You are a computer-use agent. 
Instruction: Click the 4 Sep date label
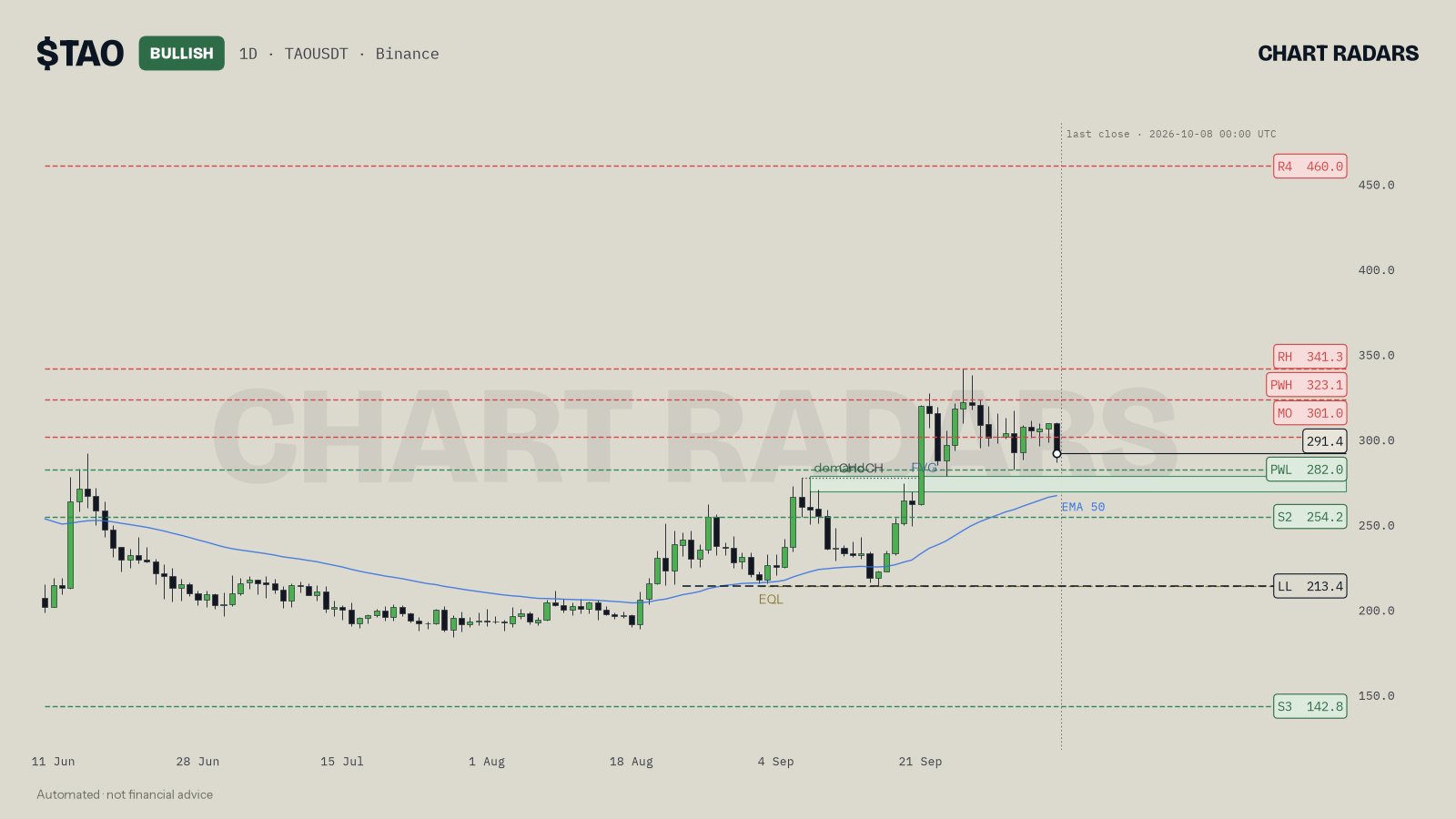click(776, 762)
